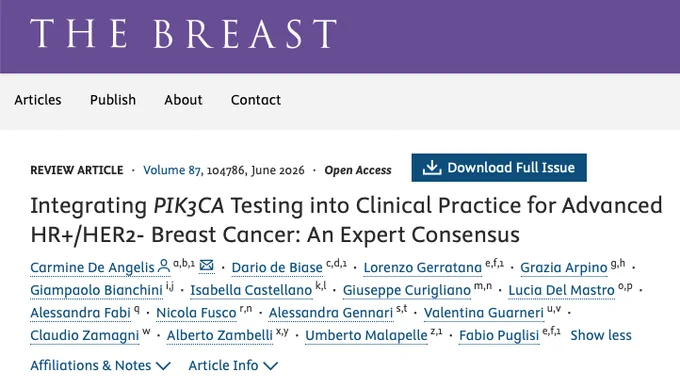The image size is (680, 388).
Task: Click THE BREAST journal logo
Action: coord(183,33)
